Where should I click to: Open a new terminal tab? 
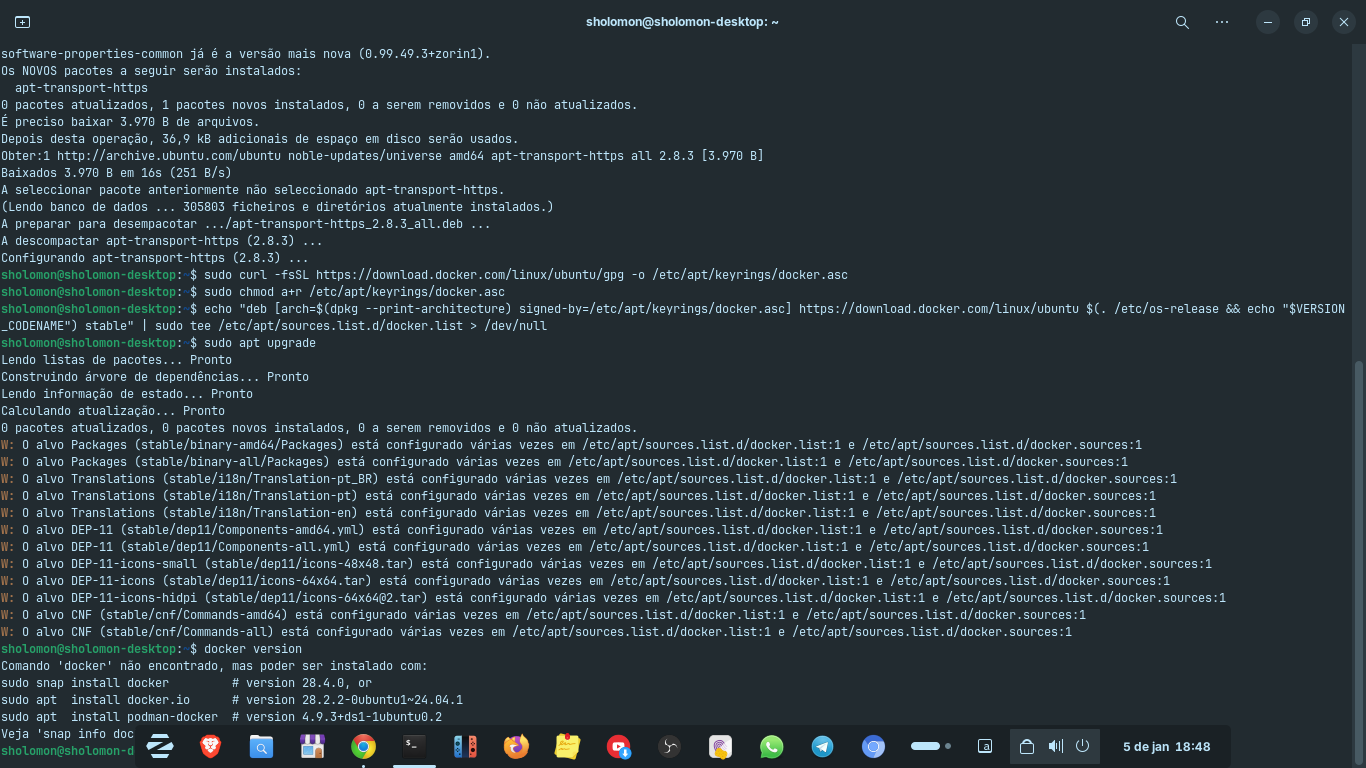pos(22,22)
